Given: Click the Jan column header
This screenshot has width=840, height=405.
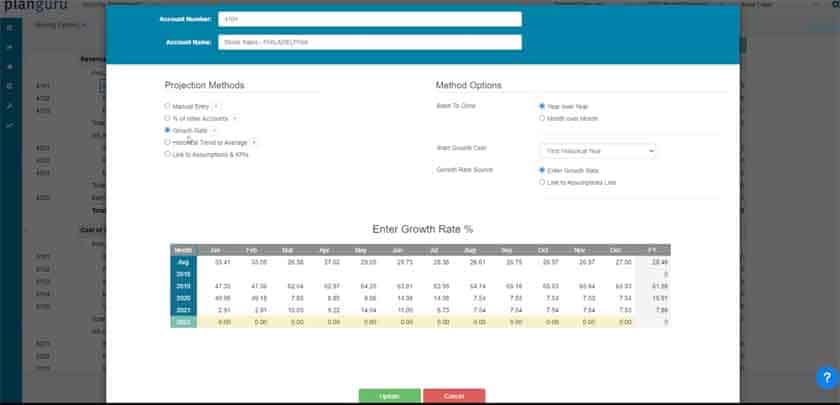Looking at the screenshot, I should point(215,250).
